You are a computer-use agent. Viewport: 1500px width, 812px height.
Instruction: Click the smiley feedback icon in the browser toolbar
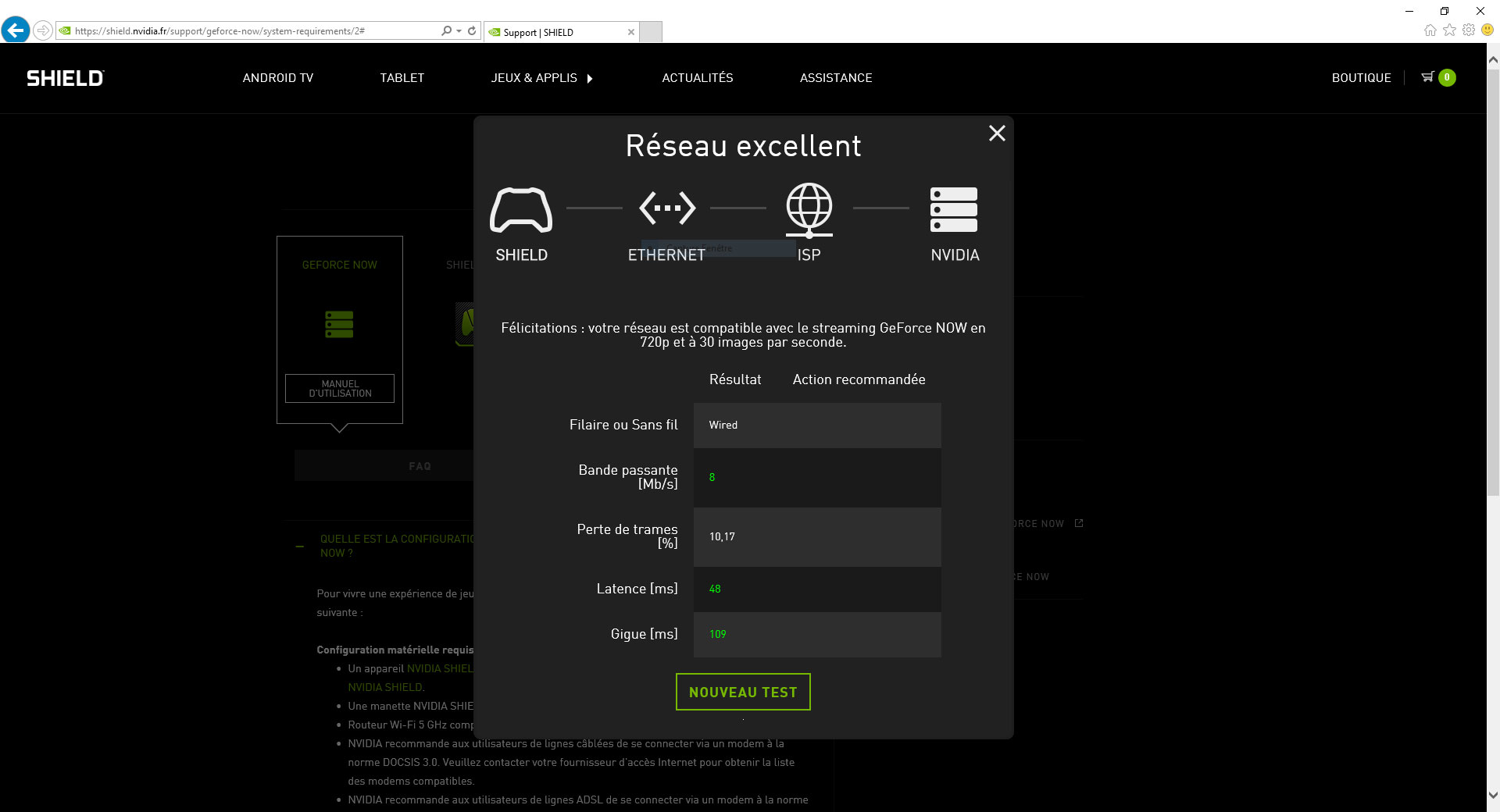coord(1487,31)
